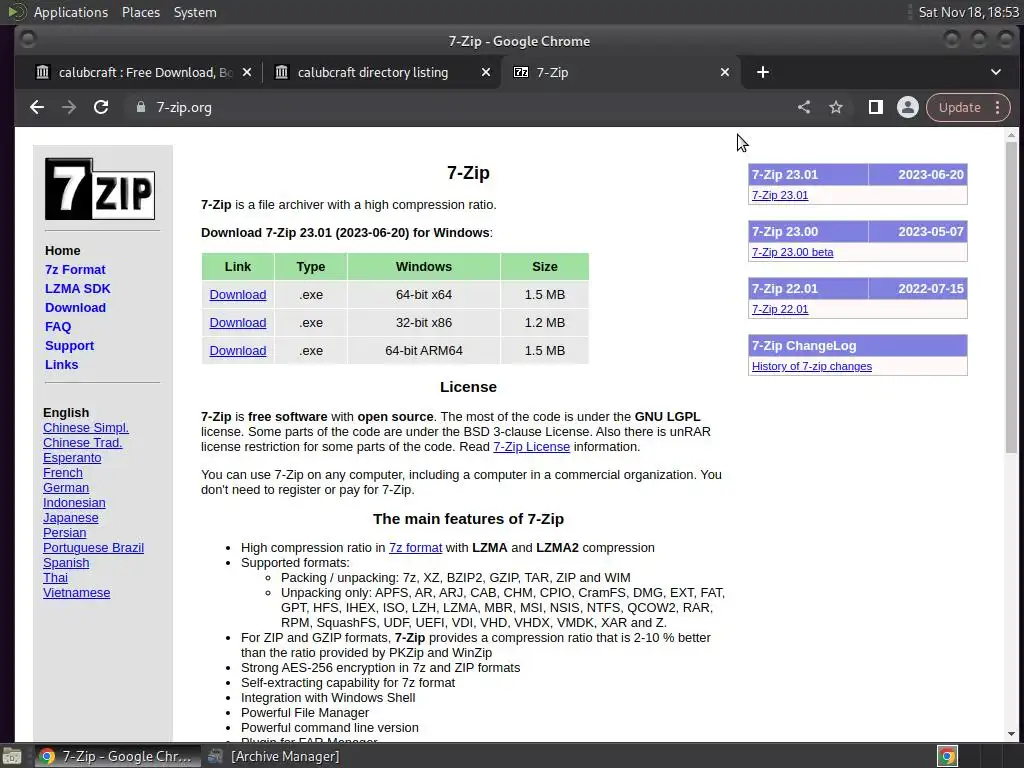Switch language to Indonesian
The image size is (1024, 768).
click(74, 503)
